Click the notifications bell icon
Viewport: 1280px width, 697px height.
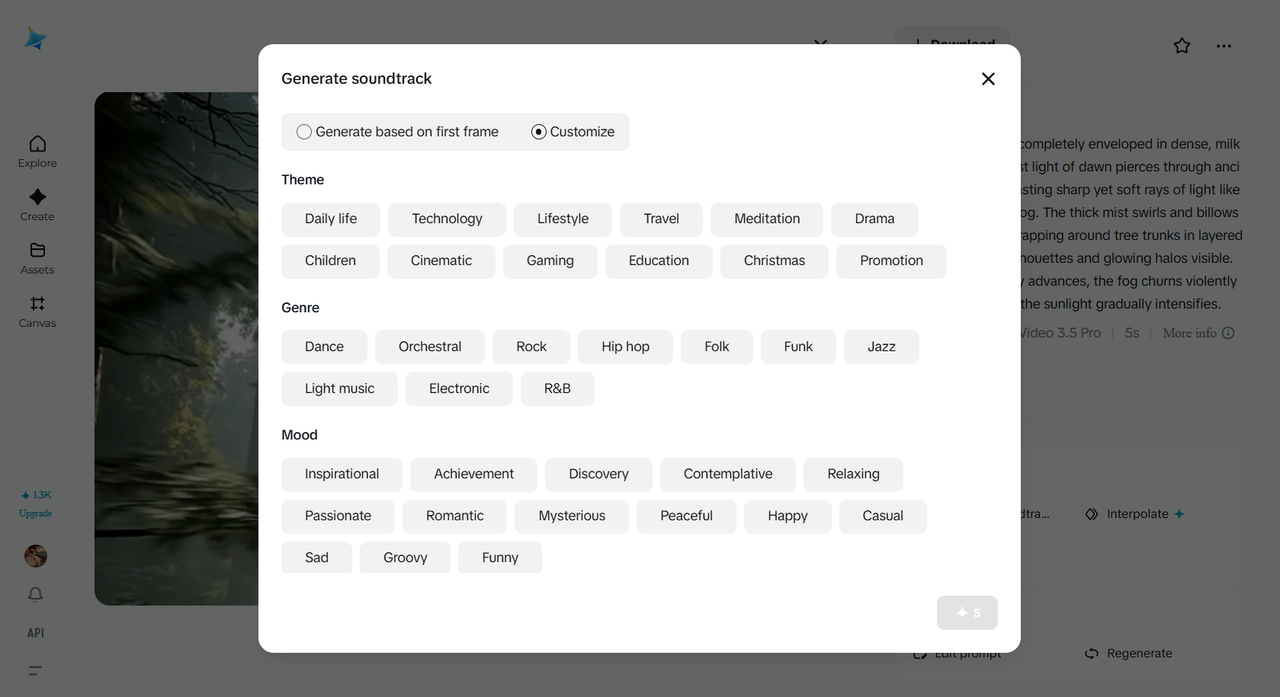tap(35, 594)
